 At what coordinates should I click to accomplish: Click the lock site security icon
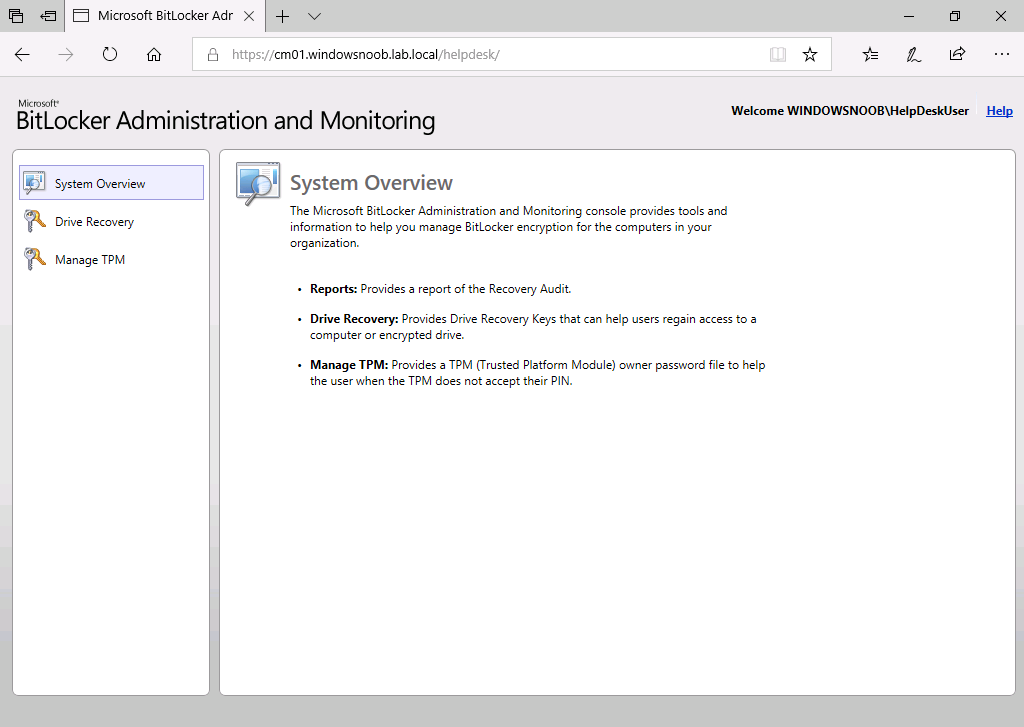[x=213, y=55]
